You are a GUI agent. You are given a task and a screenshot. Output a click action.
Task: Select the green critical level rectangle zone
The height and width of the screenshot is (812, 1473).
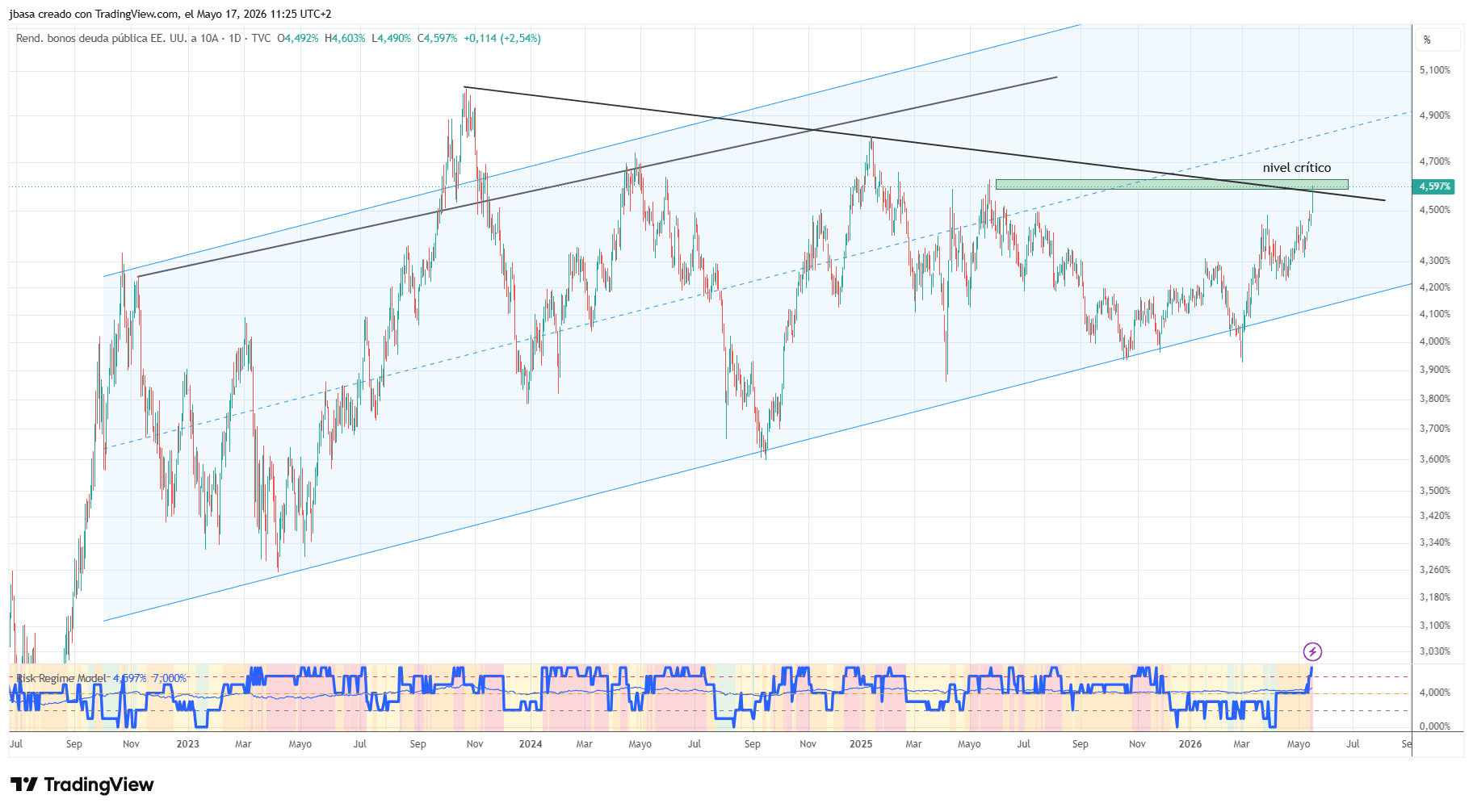pos(1172,185)
